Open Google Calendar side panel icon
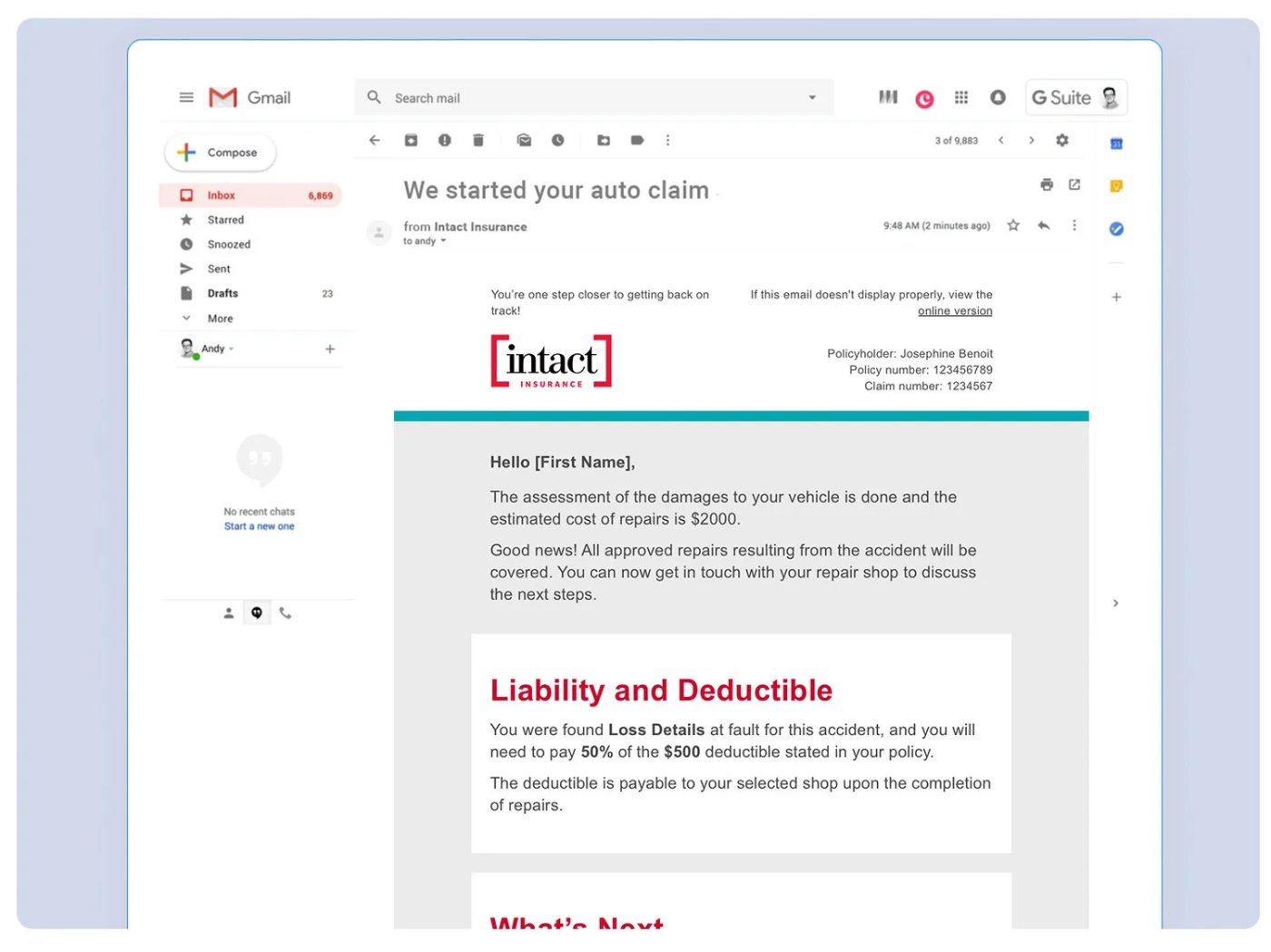 click(x=1117, y=143)
